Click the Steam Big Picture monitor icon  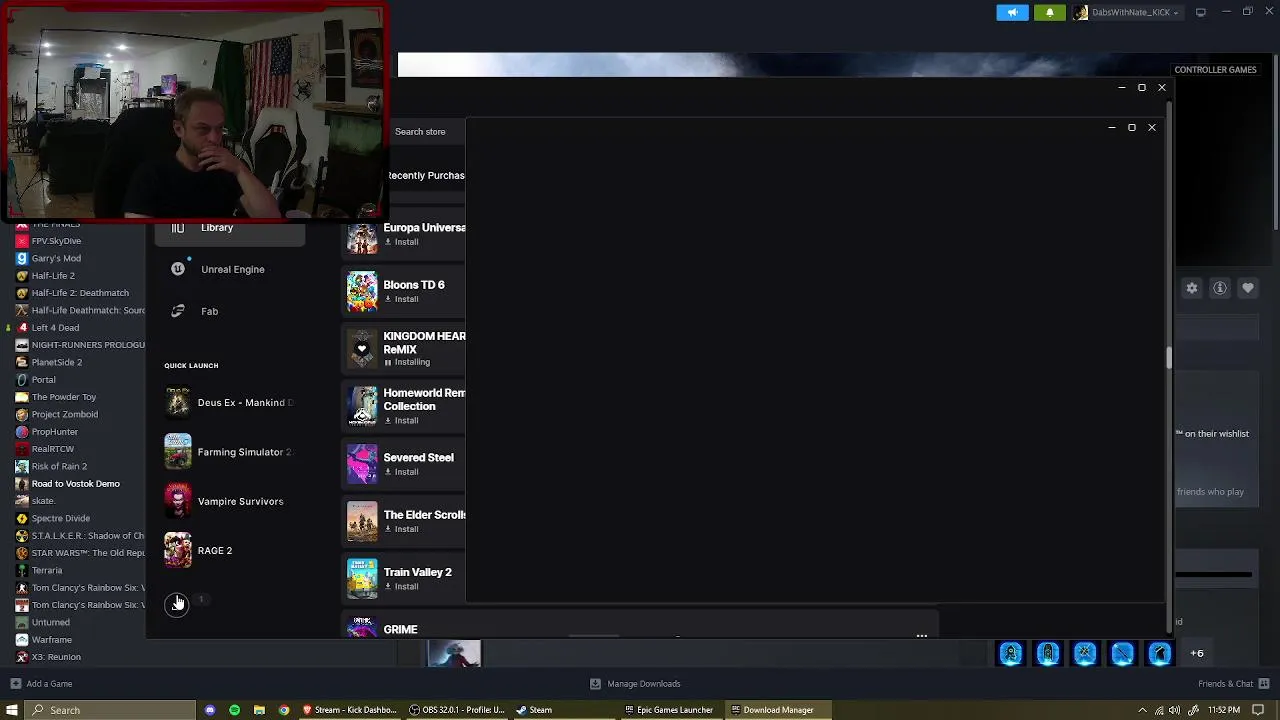tap(1201, 12)
